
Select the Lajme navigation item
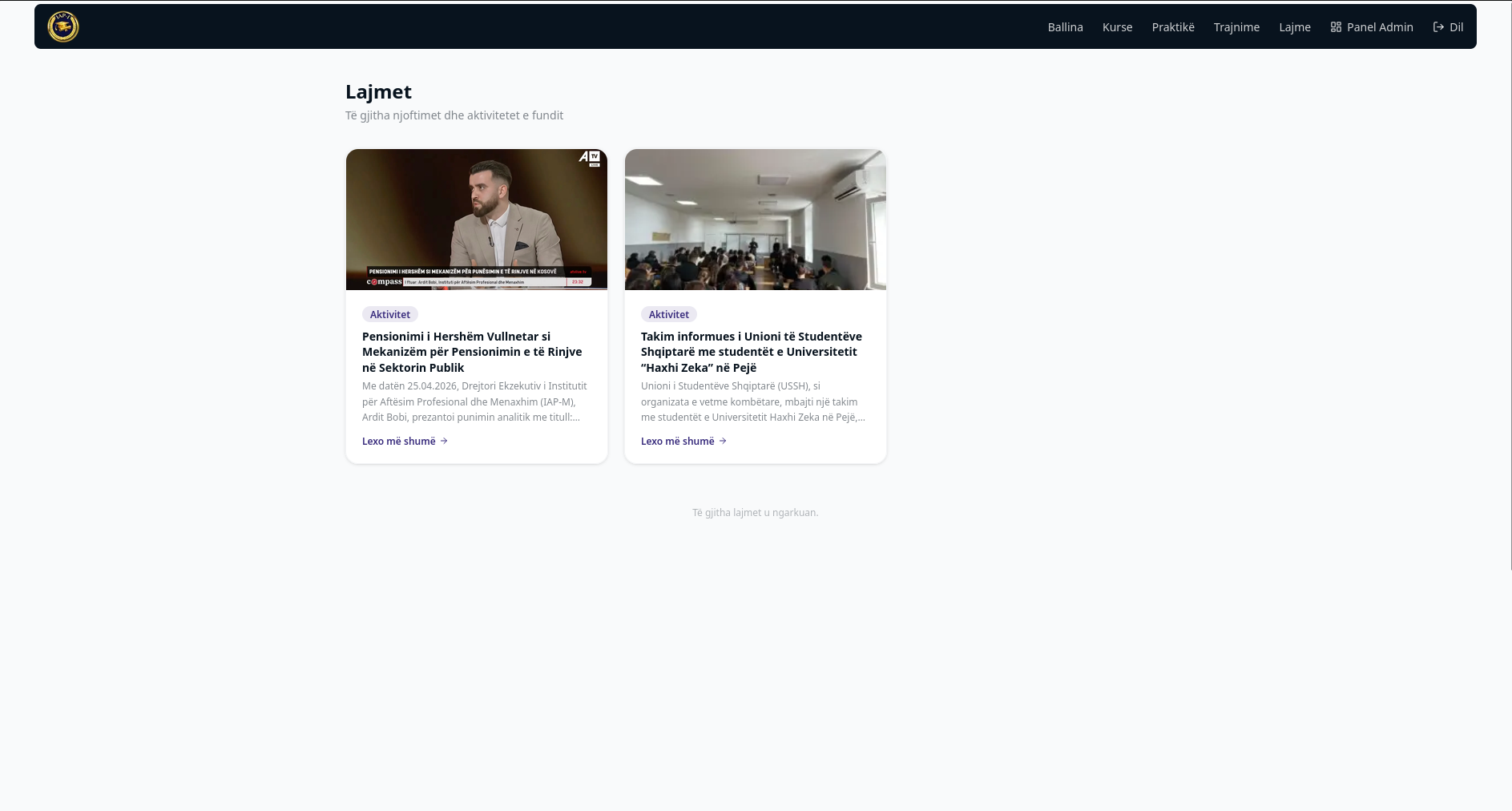tap(1295, 27)
